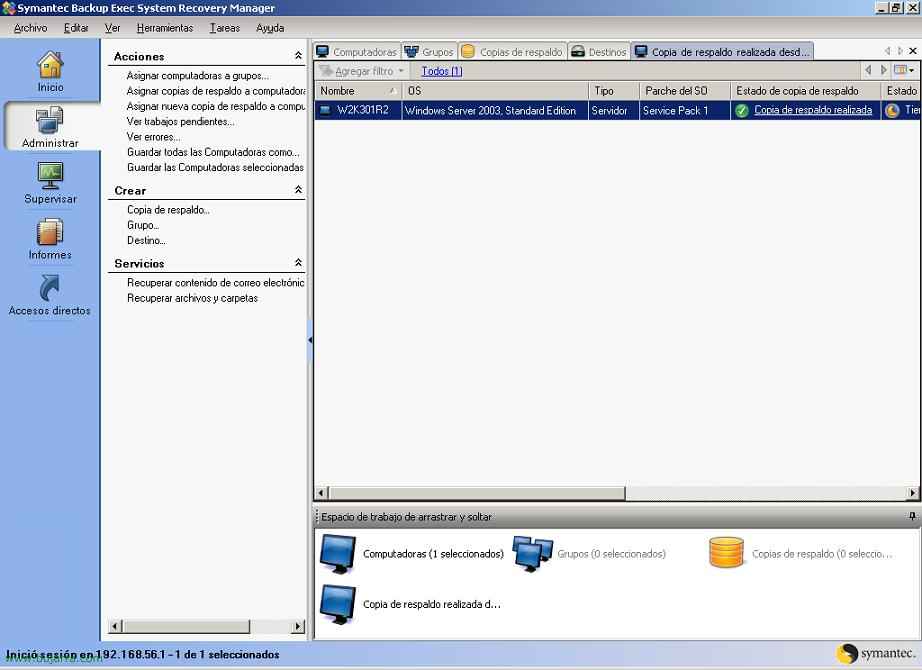This screenshot has width=922, height=670.
Task: Open the Archivo menu
Action: pos(31,28)
